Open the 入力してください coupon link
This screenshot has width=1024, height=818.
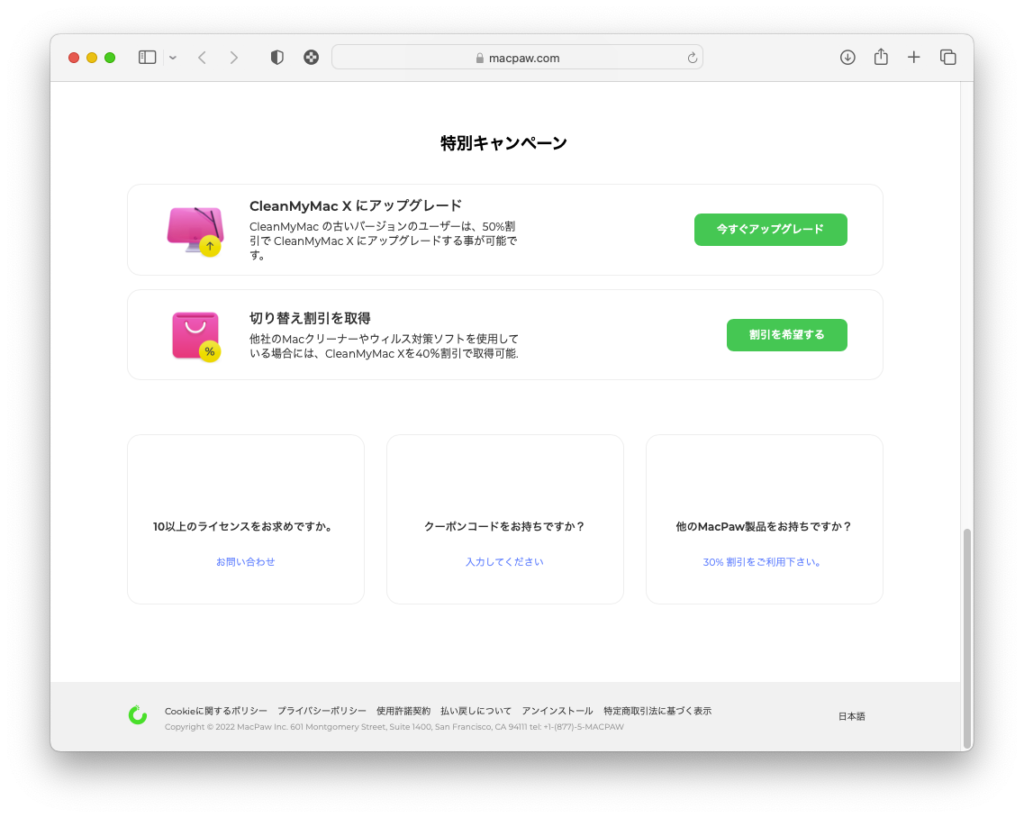point(504,561)
